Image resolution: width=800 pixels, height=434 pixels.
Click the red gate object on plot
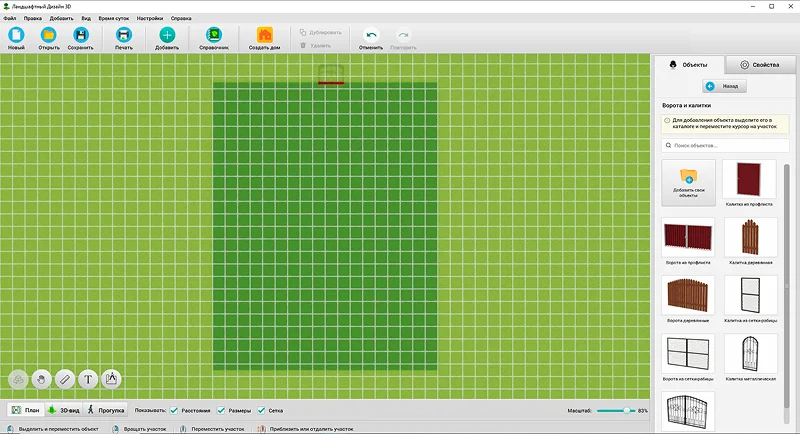tap(331, 83)
